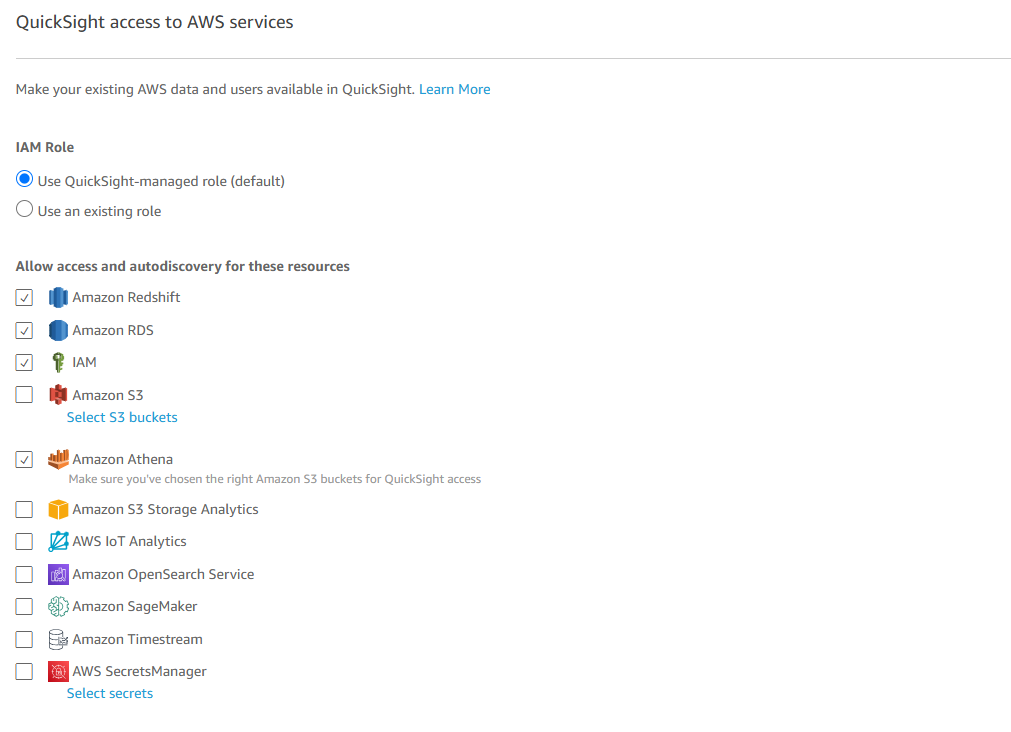The height and width of the screenshot is (732, 1011).
Task: Click the Amazon OpenSearch Service icon
Action: [58, 574]
